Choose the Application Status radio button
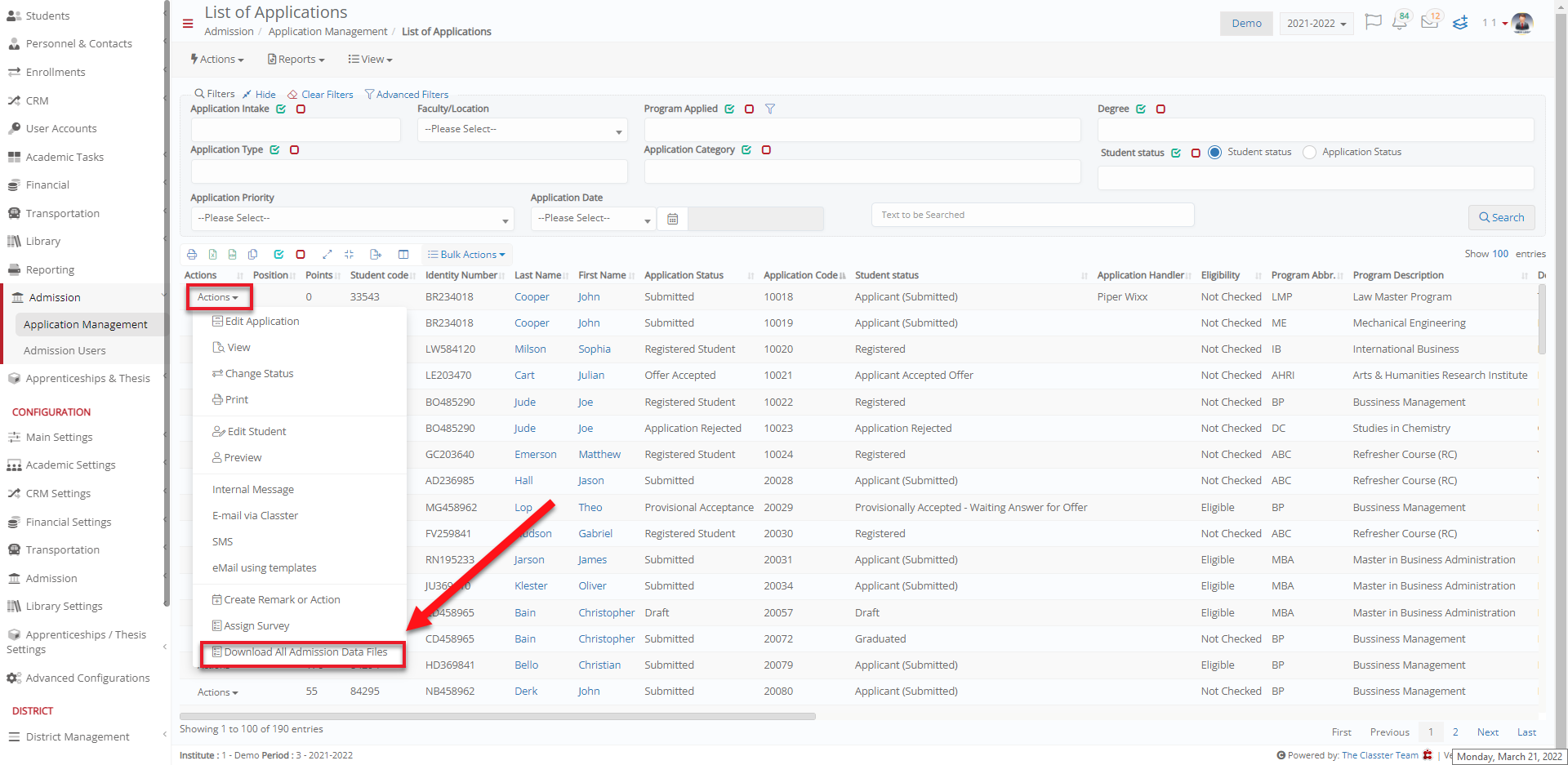The height and width of the screenshot is (765, 1568). (1309, 152)
